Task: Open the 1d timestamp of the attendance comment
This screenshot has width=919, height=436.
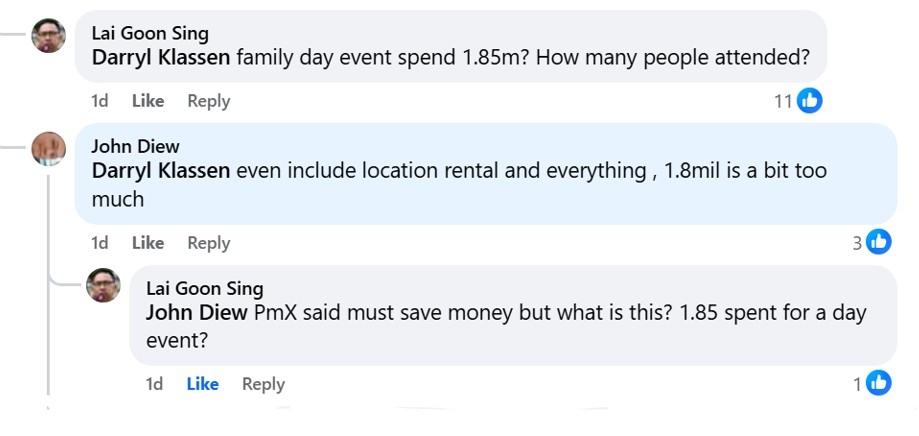Action: coord(100,101)
